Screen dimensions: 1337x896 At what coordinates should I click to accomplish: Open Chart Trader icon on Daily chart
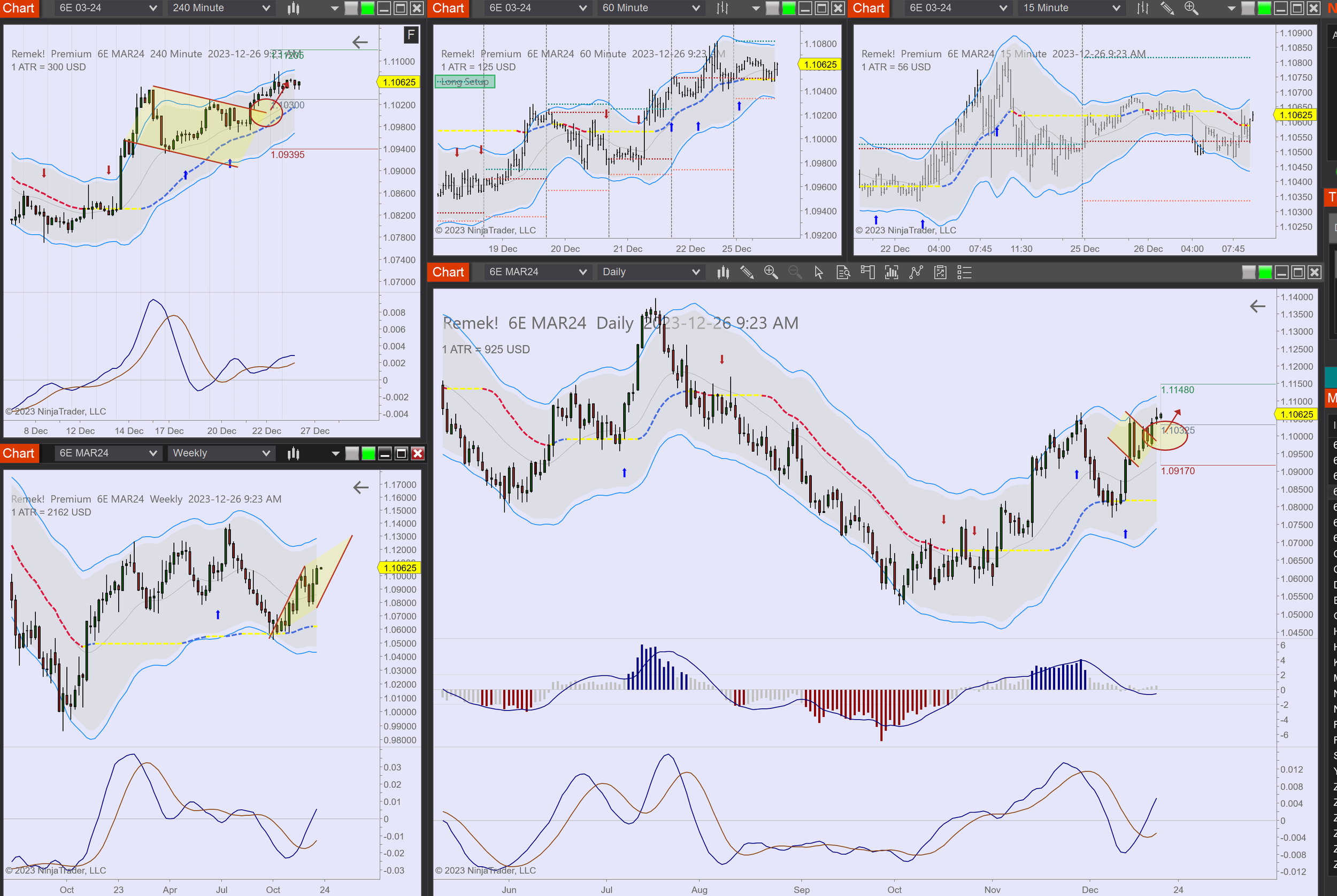pyautogui.click(x=867, y=273)
